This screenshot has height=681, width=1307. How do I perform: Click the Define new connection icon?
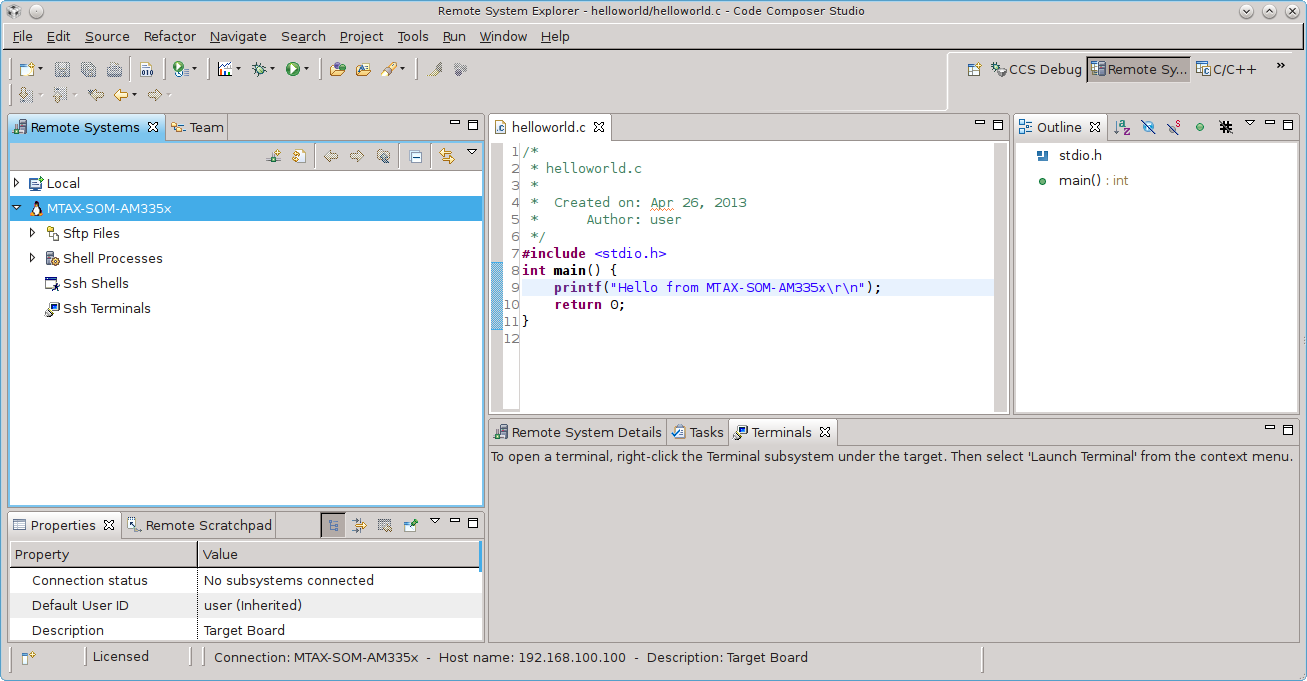click(x=273, y=156)
